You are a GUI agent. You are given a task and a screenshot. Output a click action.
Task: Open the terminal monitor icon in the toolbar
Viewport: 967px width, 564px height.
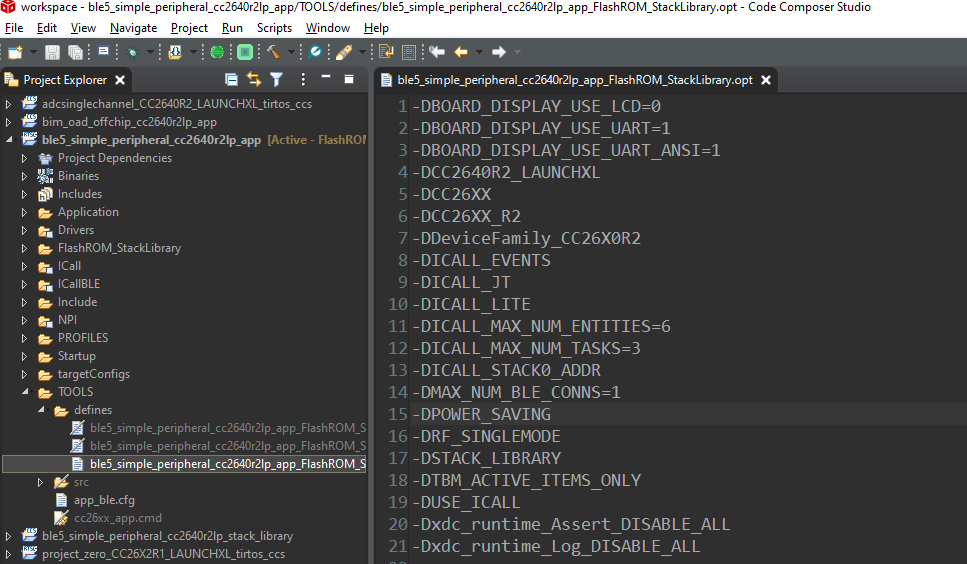click(104, 52)
